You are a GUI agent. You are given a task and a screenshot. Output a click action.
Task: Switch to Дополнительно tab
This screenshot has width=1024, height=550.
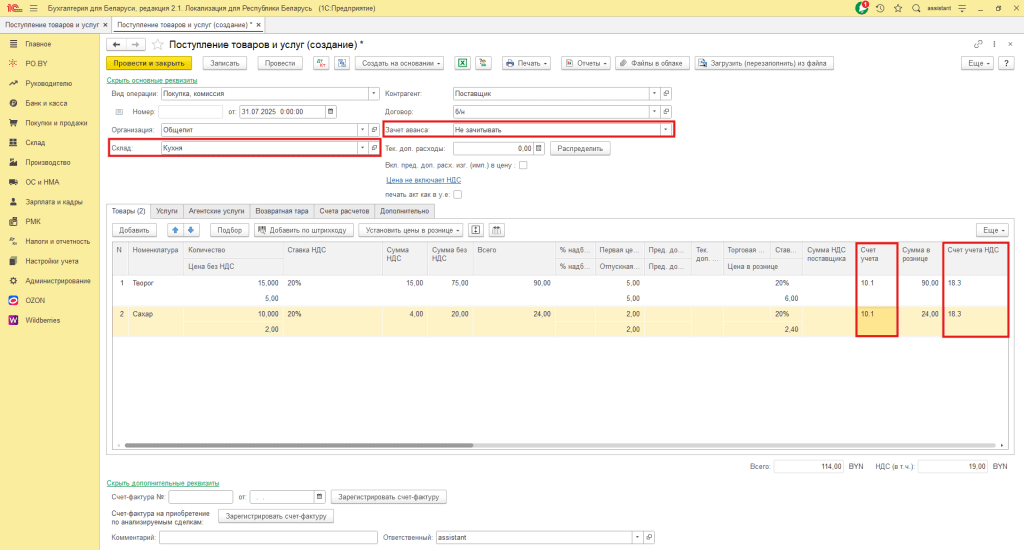point(404,211)
